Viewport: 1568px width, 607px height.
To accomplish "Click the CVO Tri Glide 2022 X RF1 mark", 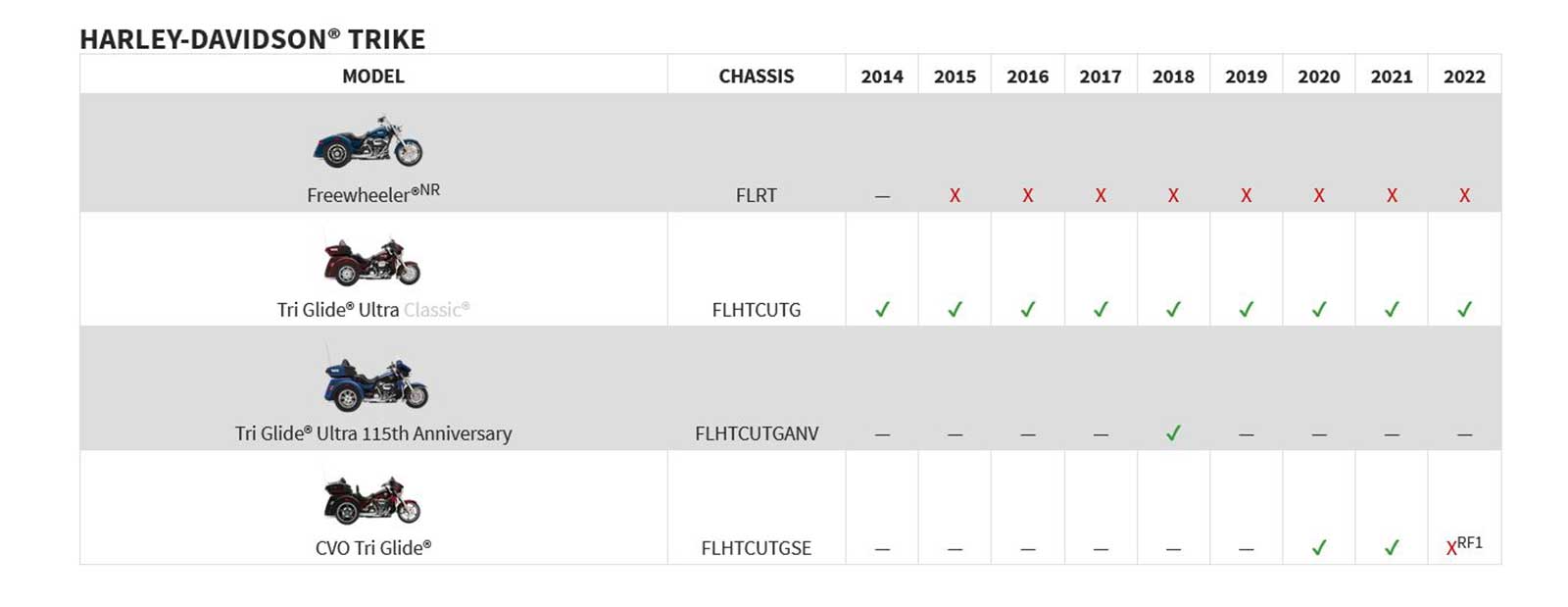I will [x=1464, y=546].
